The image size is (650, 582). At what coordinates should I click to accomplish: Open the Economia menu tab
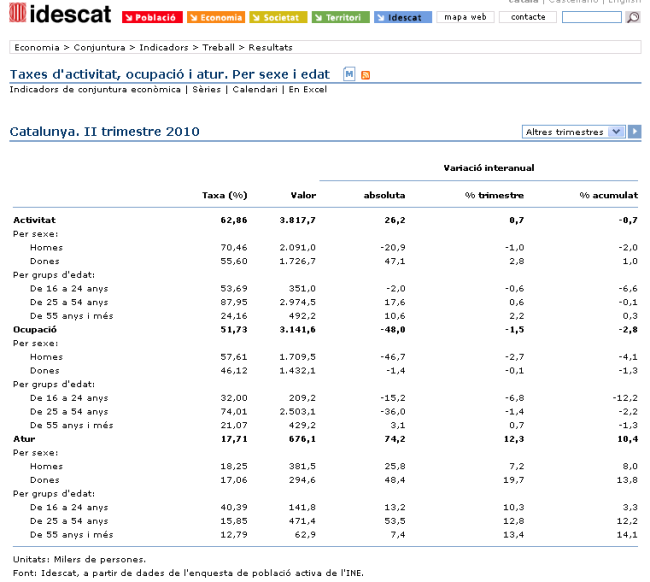(x=216, y=17)
